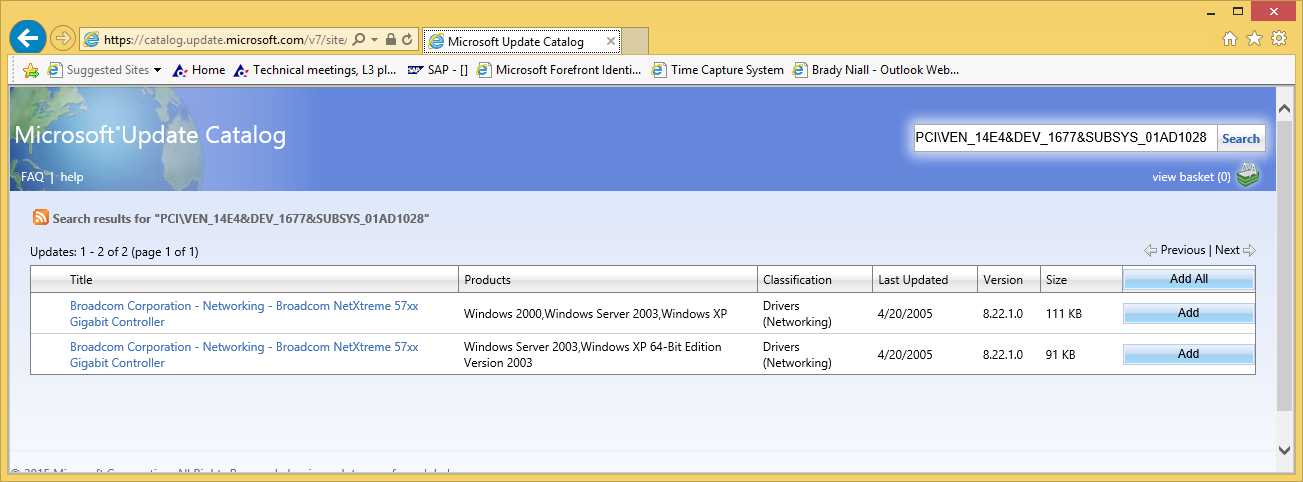Open the SAP bookmark
Screen dimensions: 1303x482
438,70
